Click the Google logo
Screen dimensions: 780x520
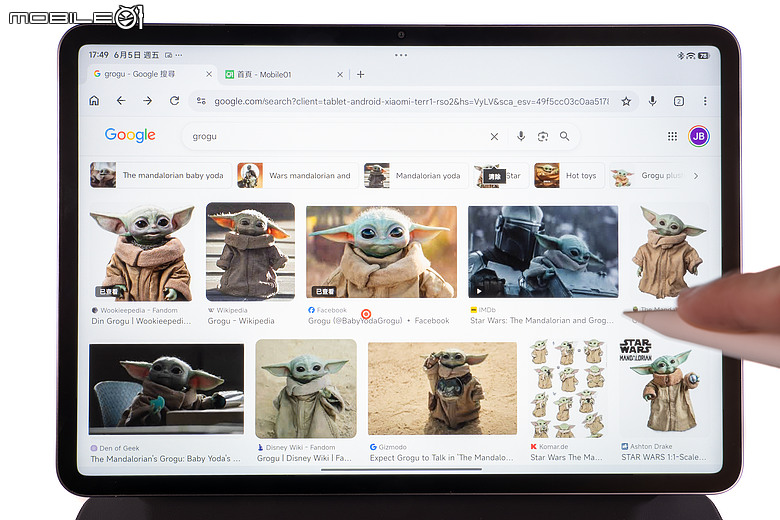point(130,135)
